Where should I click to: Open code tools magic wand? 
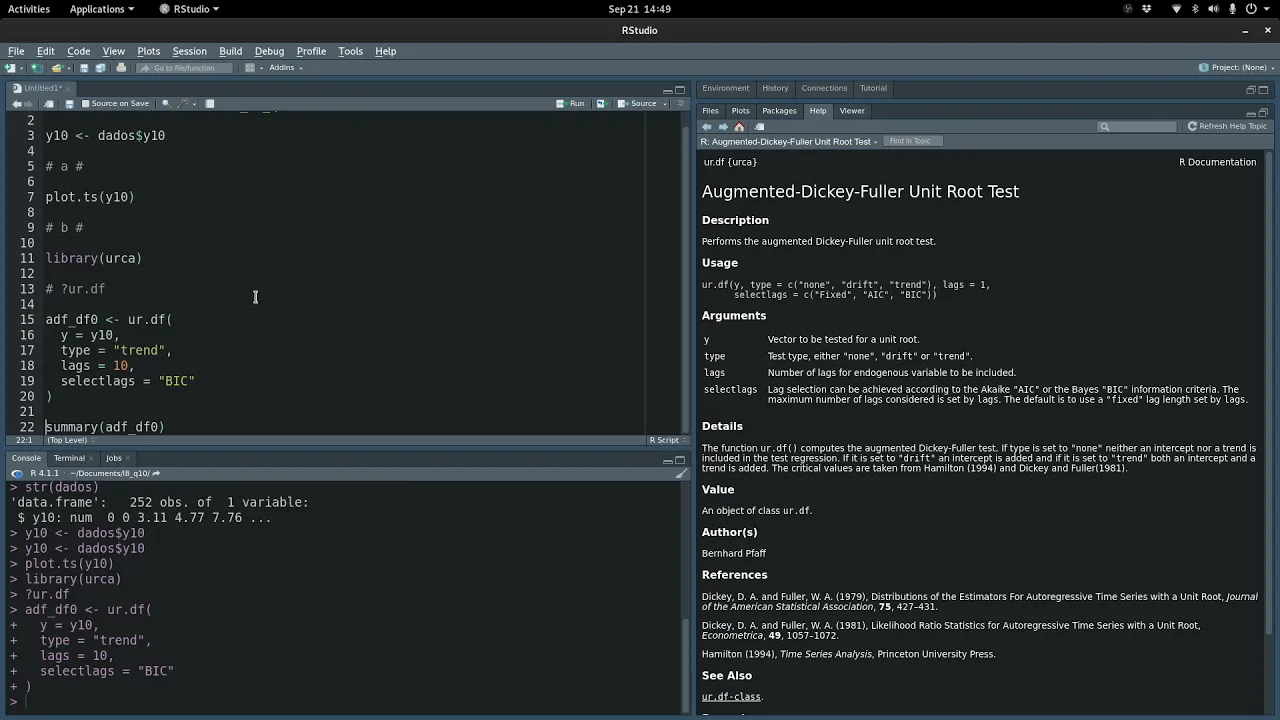point(183,104)
